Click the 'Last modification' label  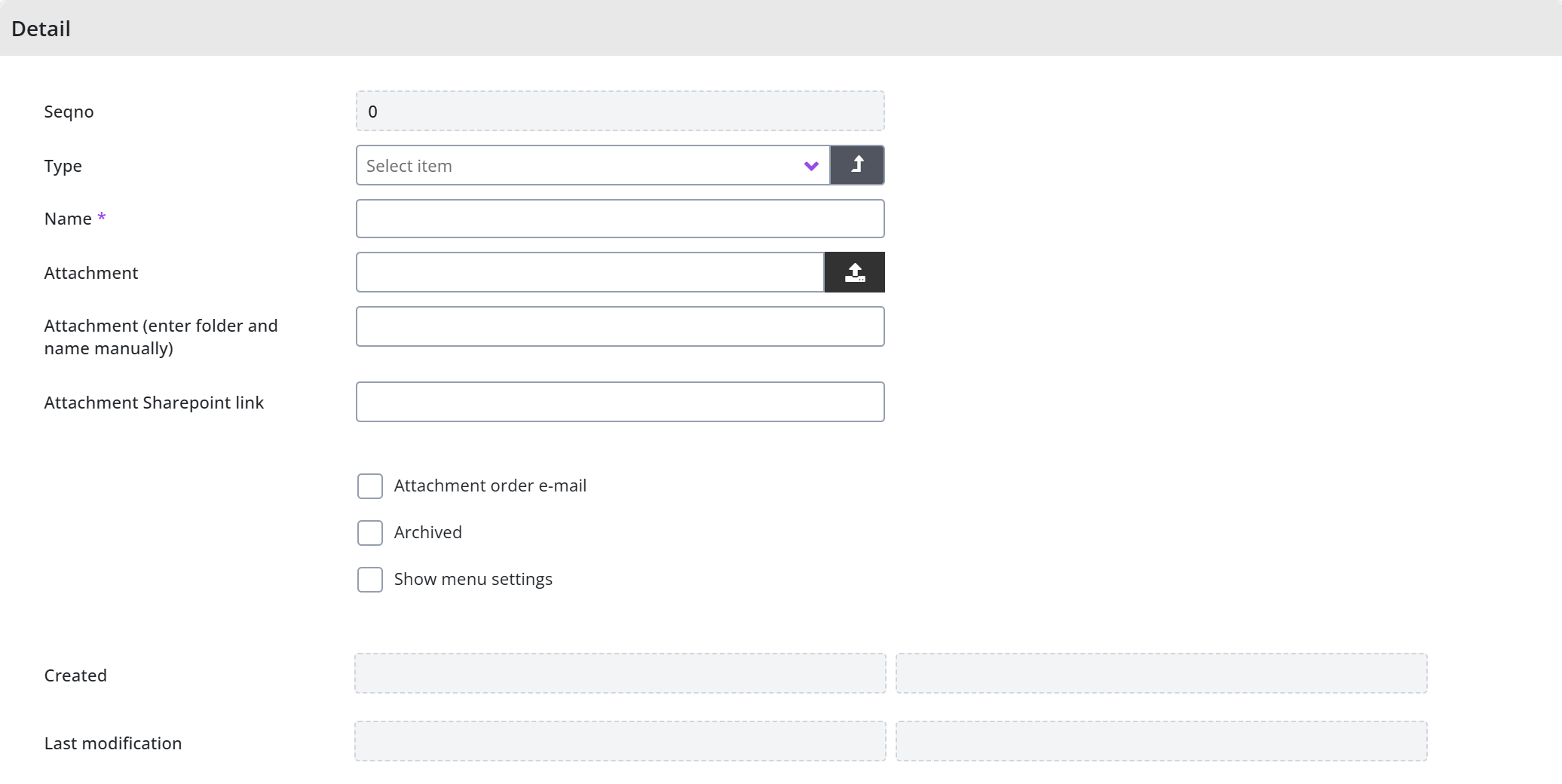tap(113, 743)
